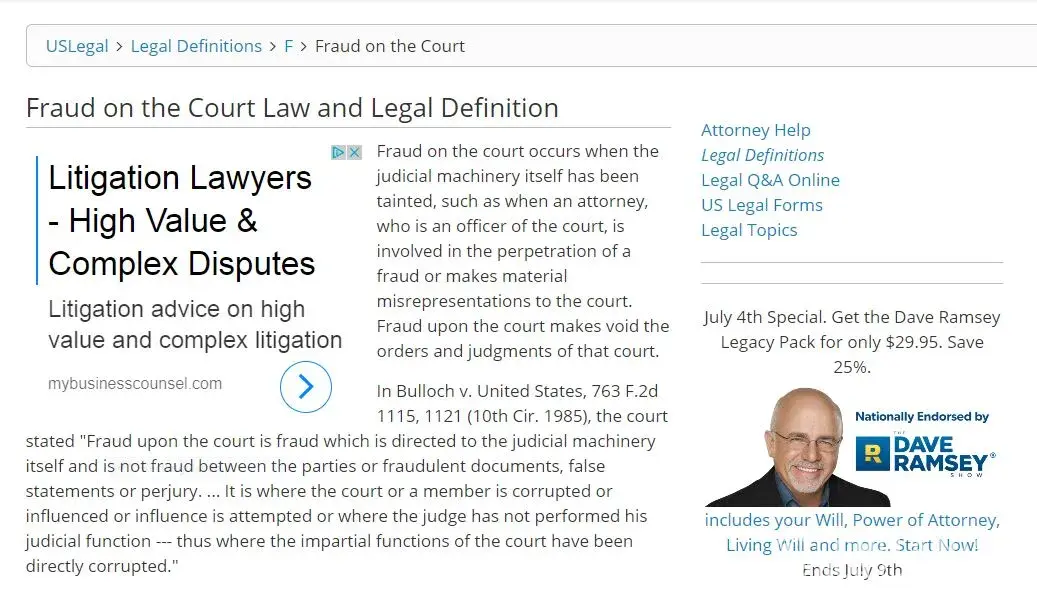Go to US Legal Forms
This screenshot has height=601, width=1037.
click(761, 205)
